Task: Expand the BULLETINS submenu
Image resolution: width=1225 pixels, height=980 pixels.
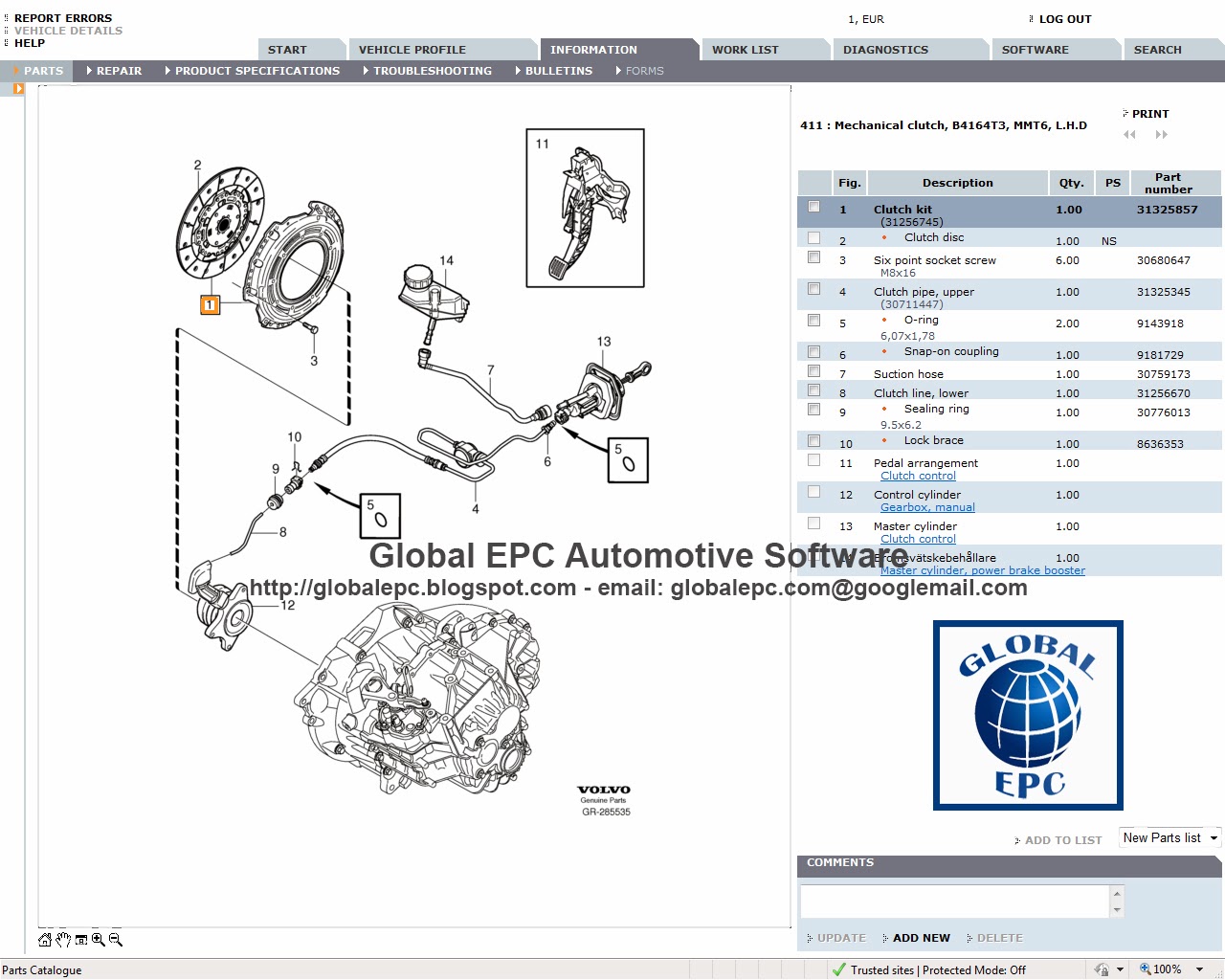Action: tap(553, 71)
